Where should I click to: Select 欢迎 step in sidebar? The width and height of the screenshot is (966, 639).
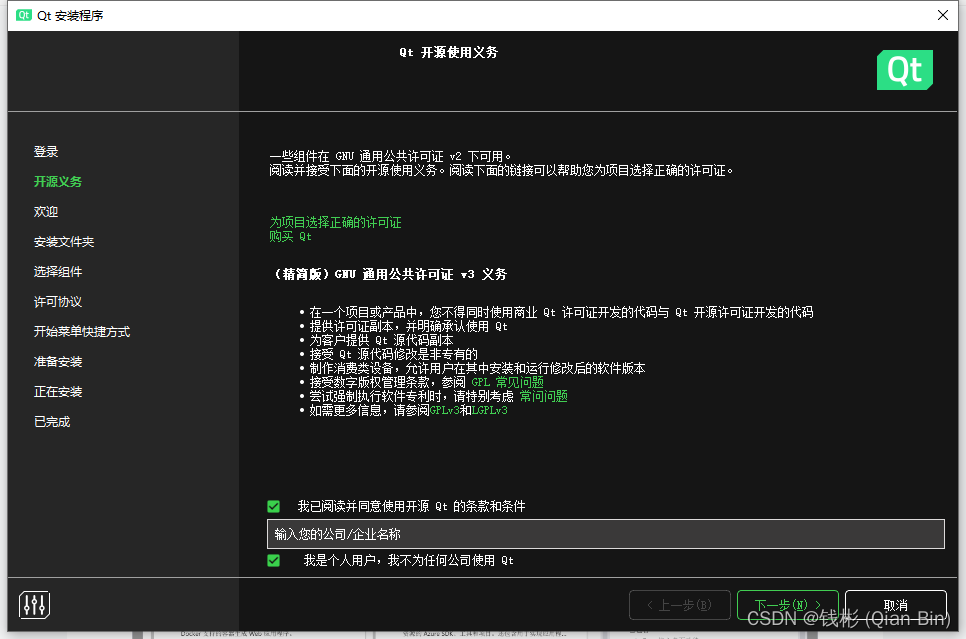46,211
